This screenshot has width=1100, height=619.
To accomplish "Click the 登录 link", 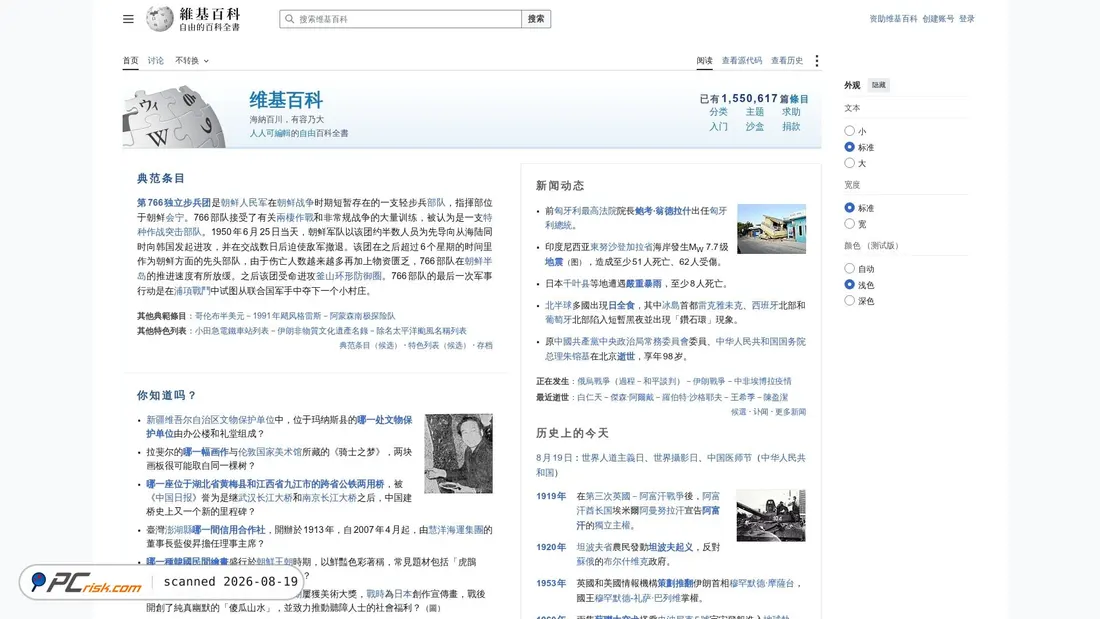I will coord(967,19).
